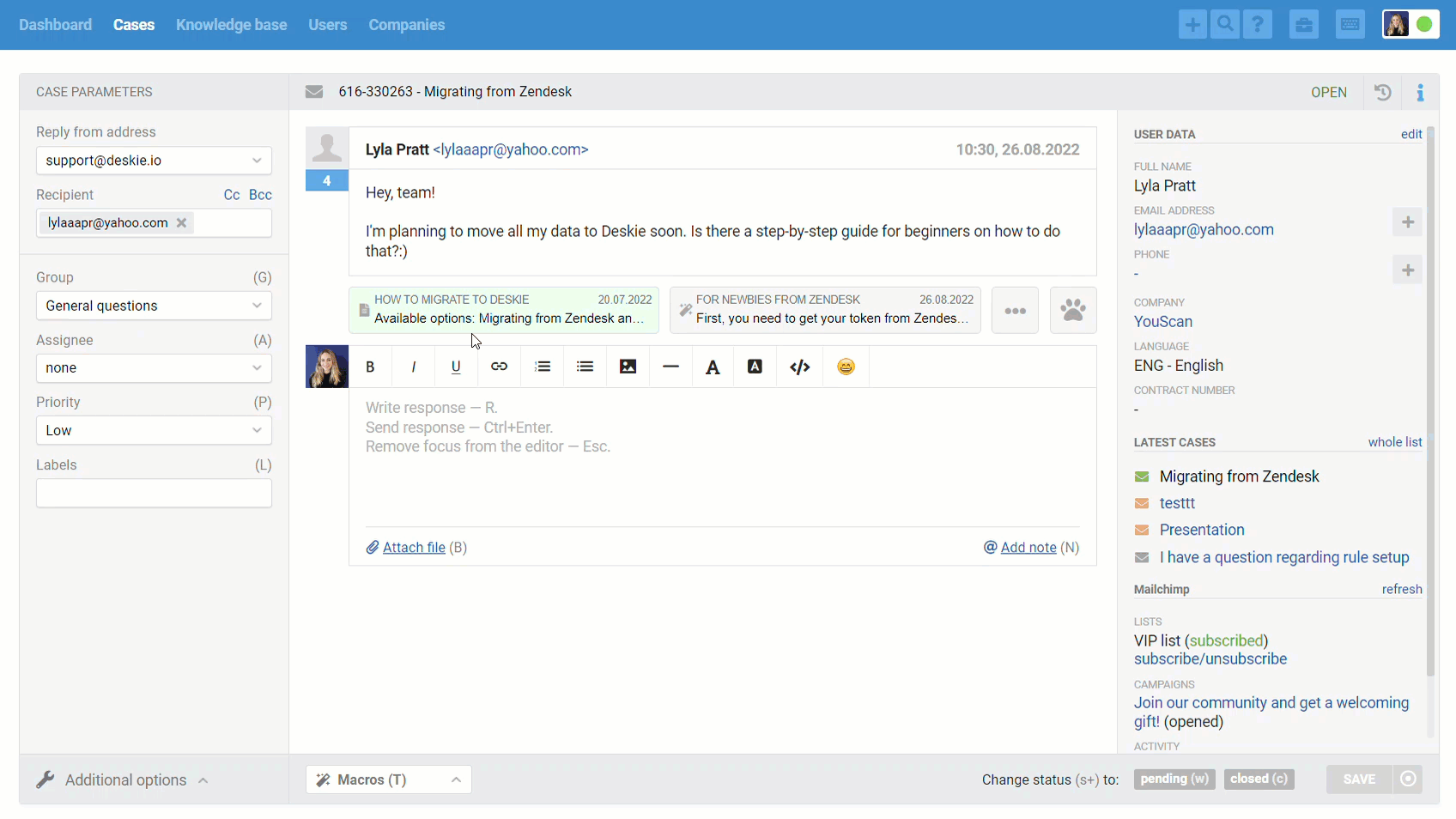1456x819 pixels.
Task: Click subscribe/unsubscribe link
Action: [x=1210, y=659]
